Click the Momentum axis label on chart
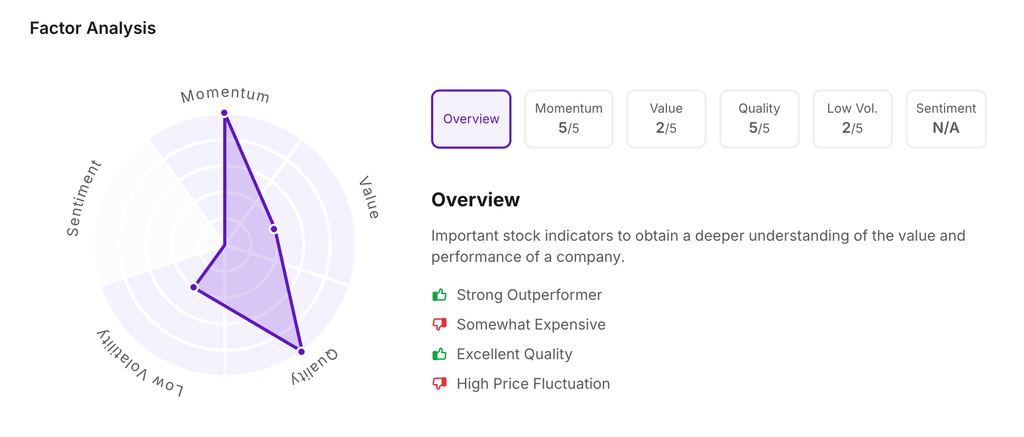 [x=225, y=95]
